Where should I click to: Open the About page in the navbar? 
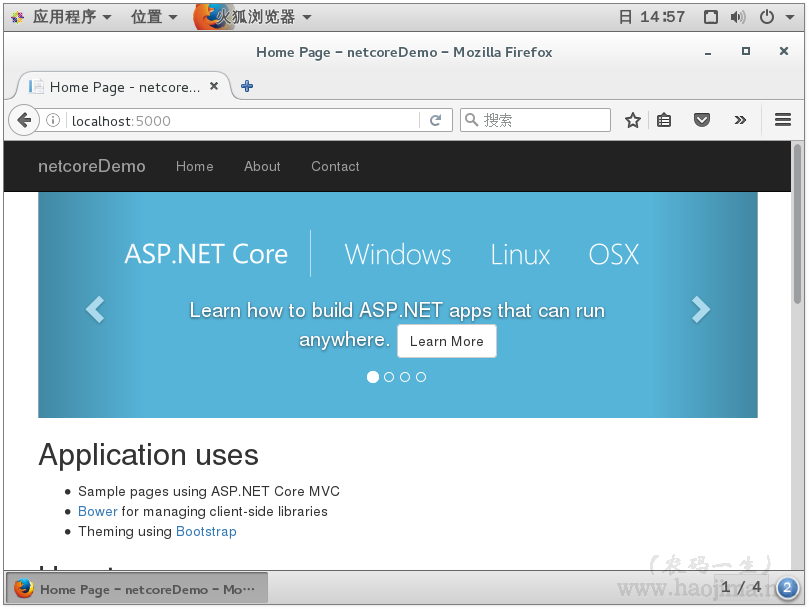pos(262,166)
